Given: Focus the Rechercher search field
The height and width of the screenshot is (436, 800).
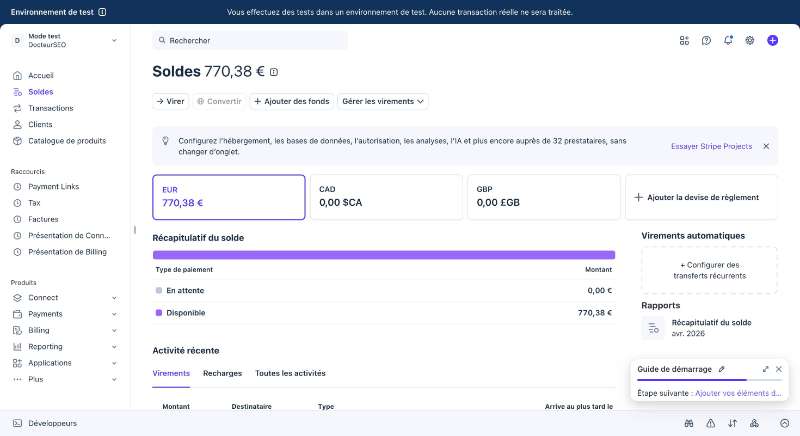Looking at the screenshot, I should coord(250,40).
